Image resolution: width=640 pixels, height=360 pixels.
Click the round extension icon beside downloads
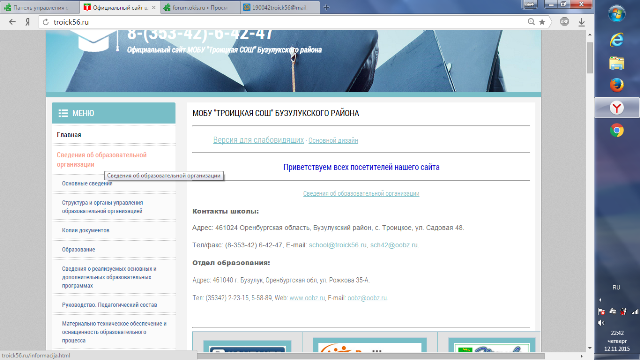pos(564,22)
